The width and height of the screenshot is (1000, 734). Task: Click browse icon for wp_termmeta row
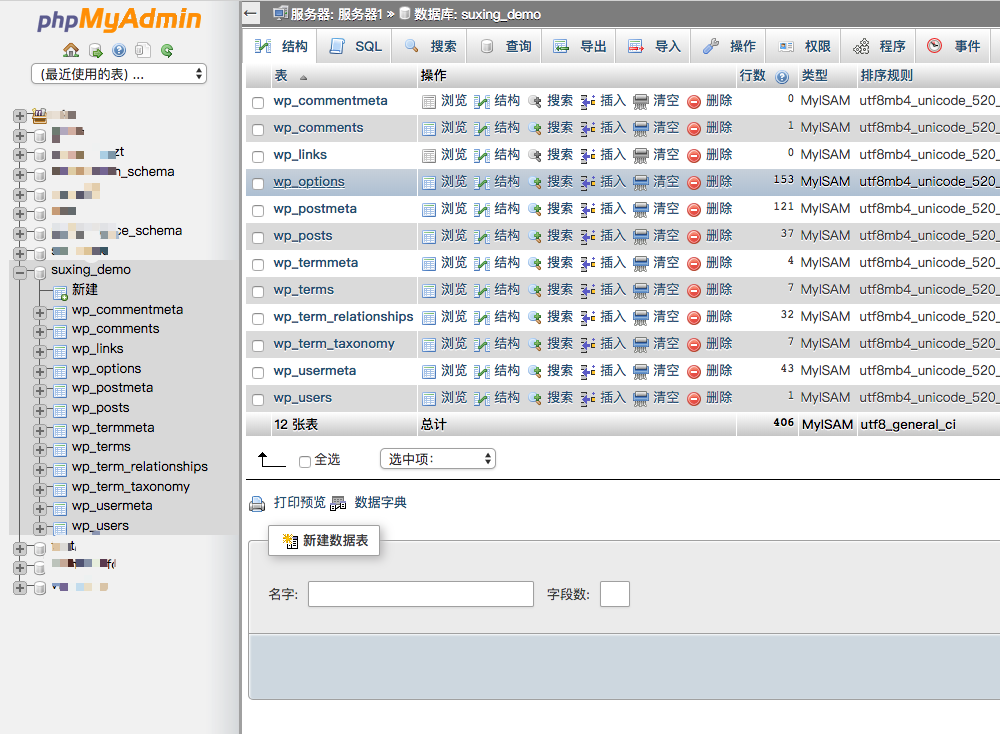click(x=429, y=263)
